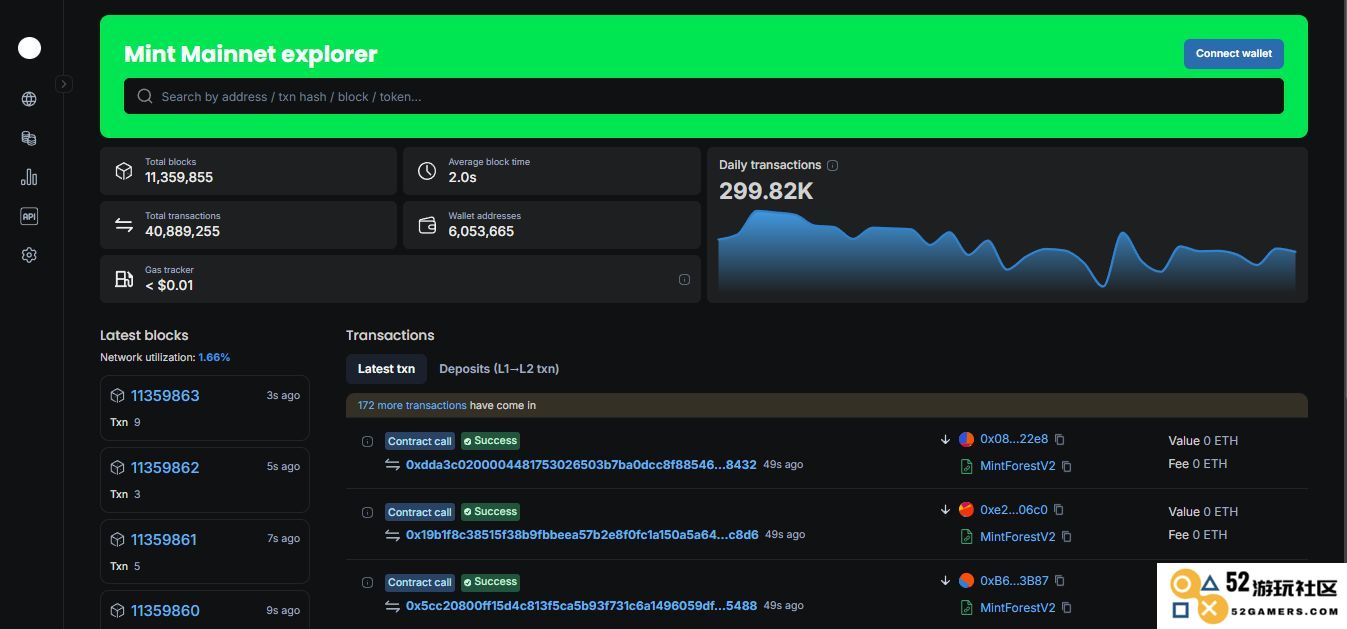Screen dimensions: 1347x629
Task: Expand info for transaction 0xdda3c0...8432
Action: point(367,441)
